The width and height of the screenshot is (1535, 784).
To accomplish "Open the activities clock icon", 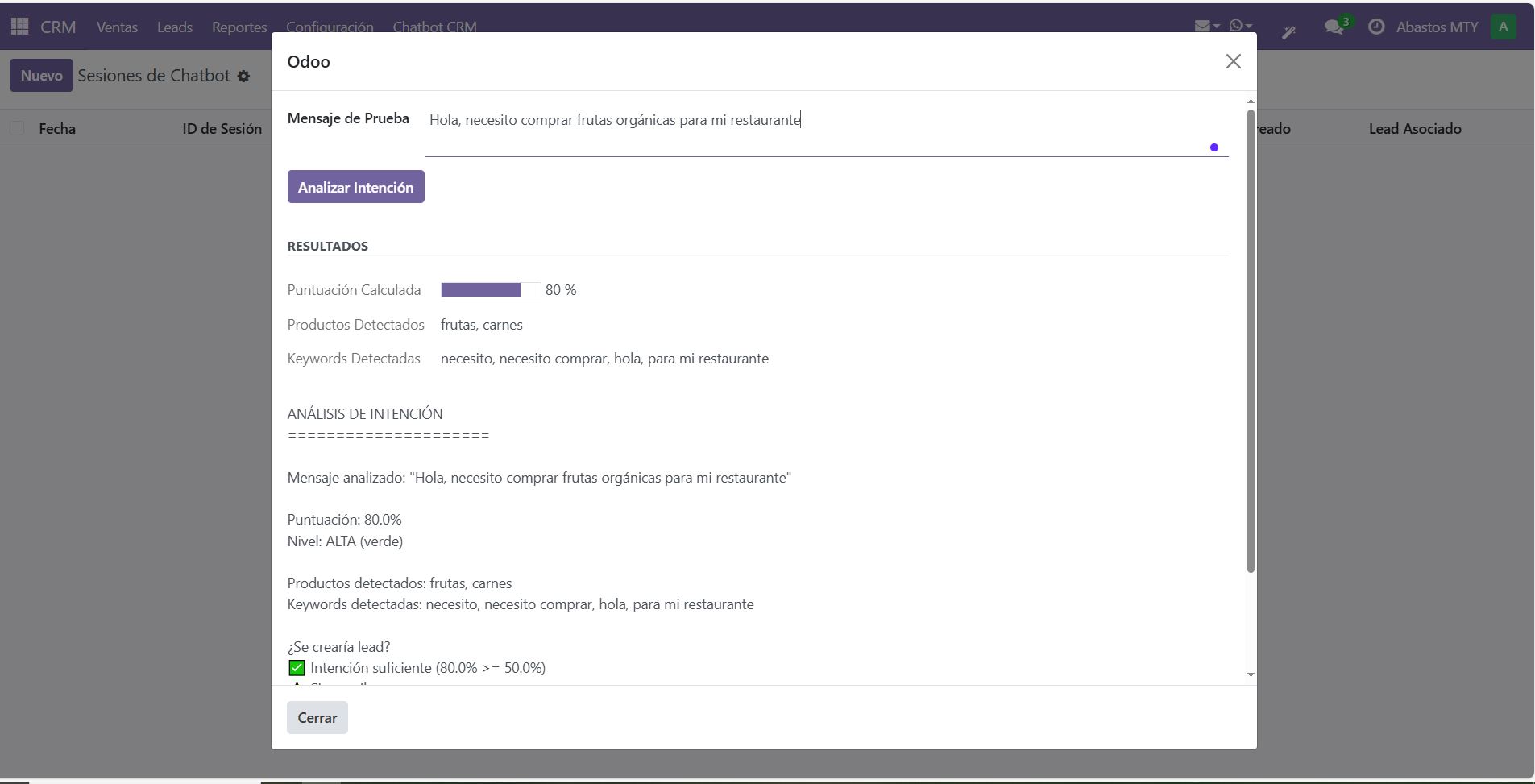I will click(1377, 26).
